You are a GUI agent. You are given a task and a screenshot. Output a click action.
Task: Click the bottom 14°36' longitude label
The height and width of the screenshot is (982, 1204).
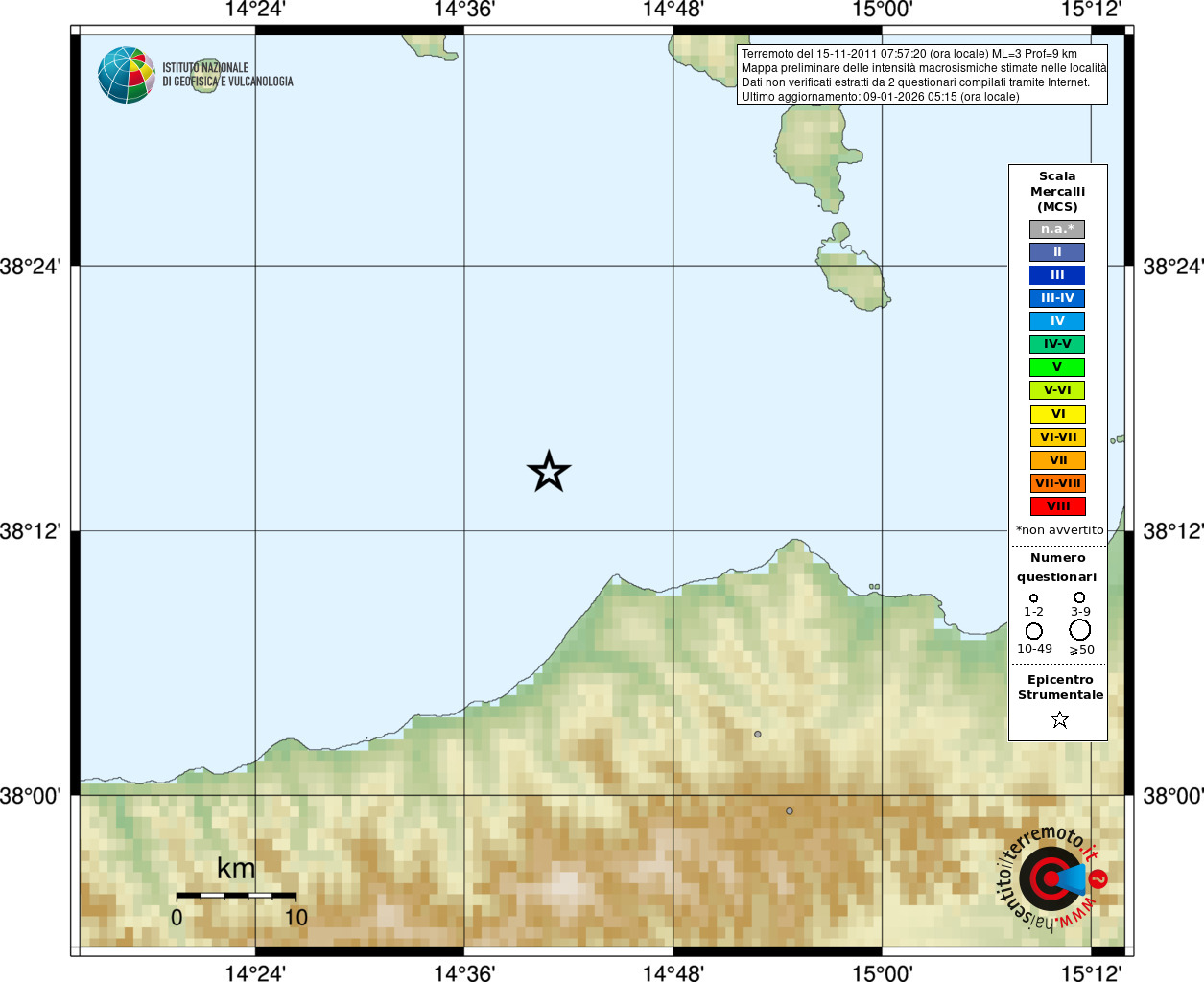pos(464,972)
